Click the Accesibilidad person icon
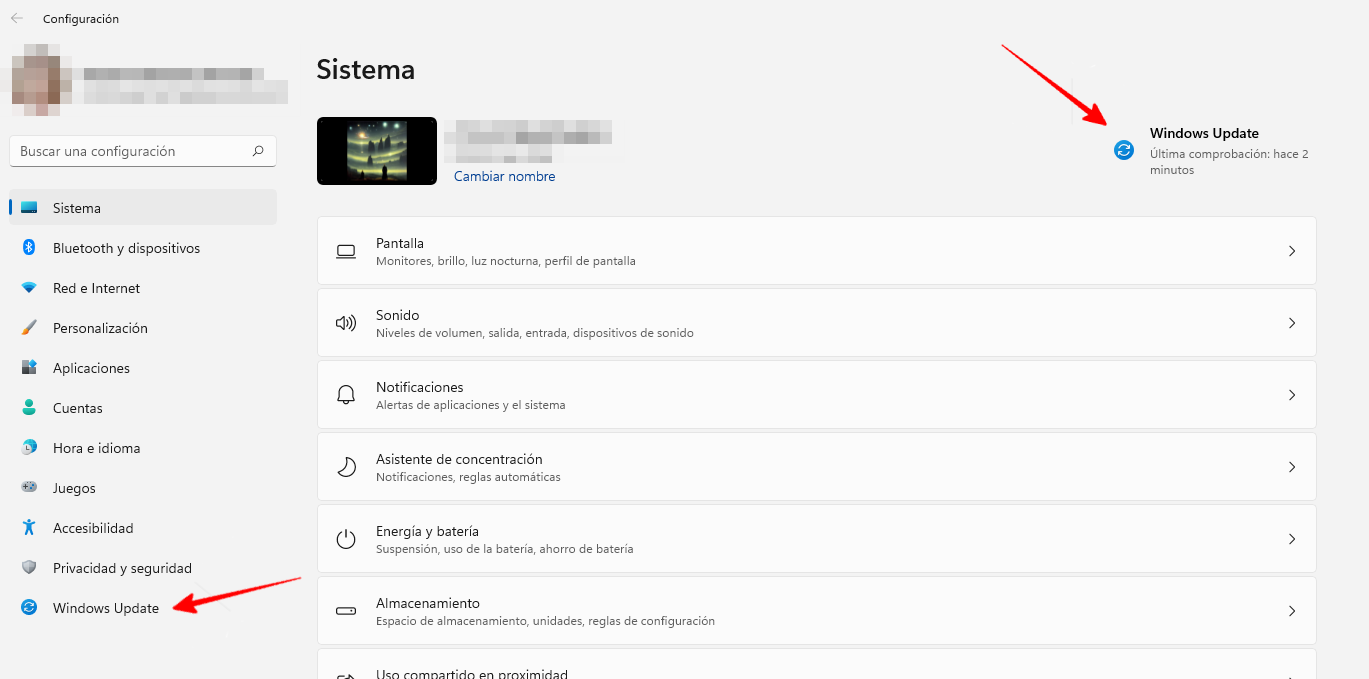 tap(30, 528)
